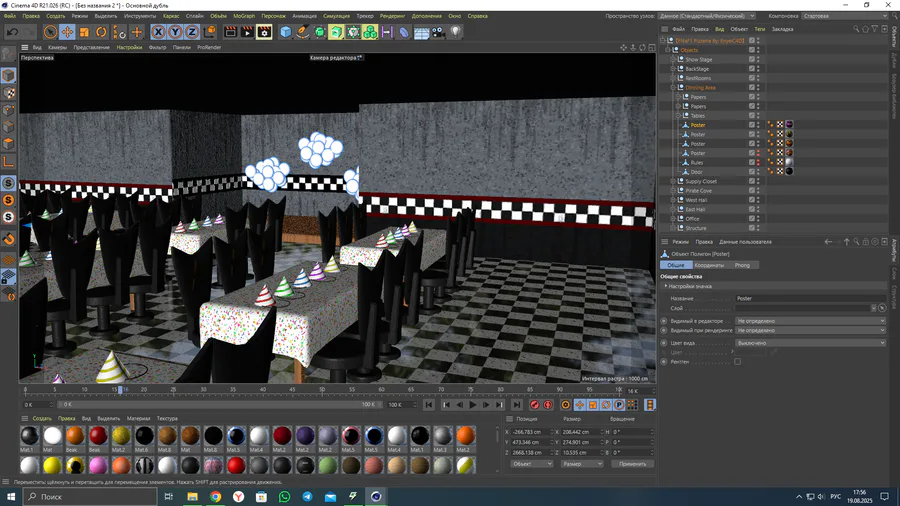Viewport: 900px width, 506px height.
Task: Select the red Beak material sphere
Action: (x=98, y=436)
